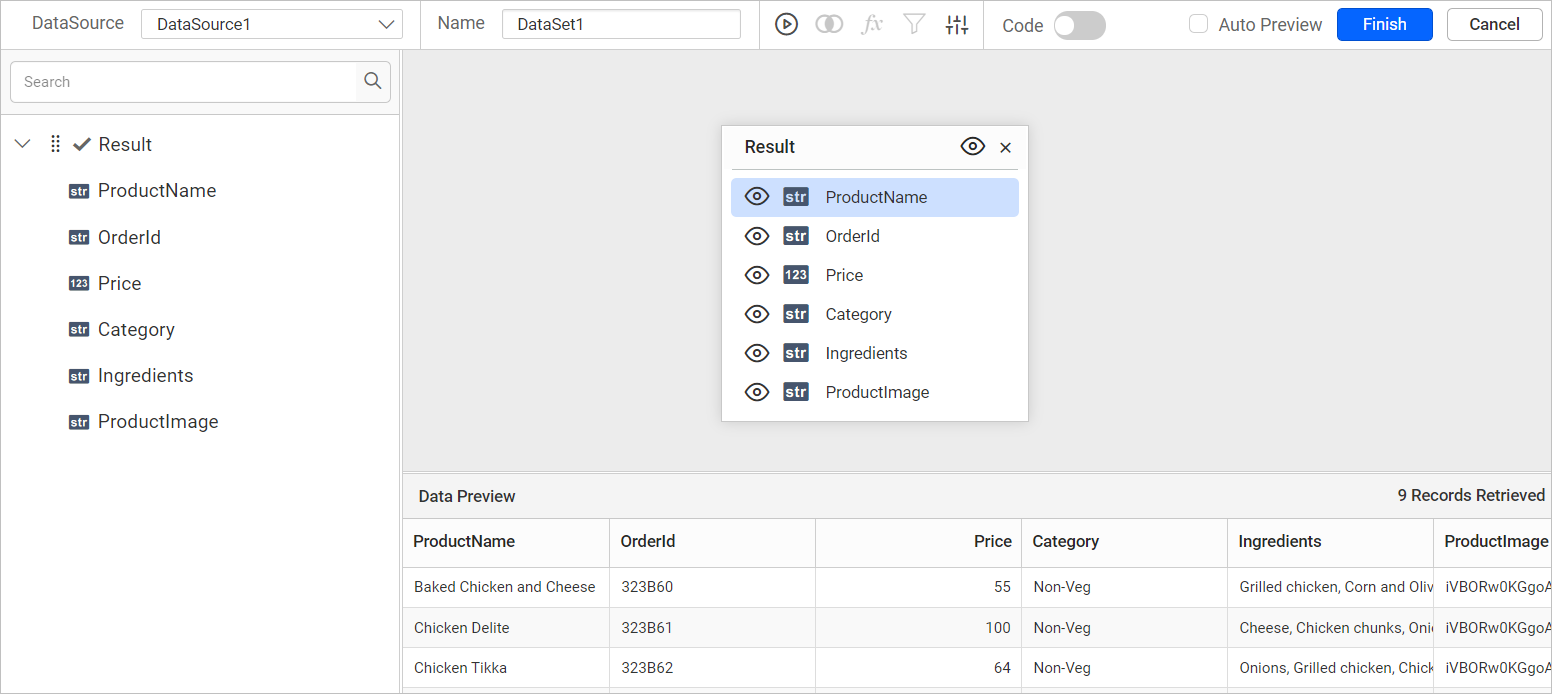Click the drag handle beside Result
1552x694 pixels.
(x=55, y=144)
